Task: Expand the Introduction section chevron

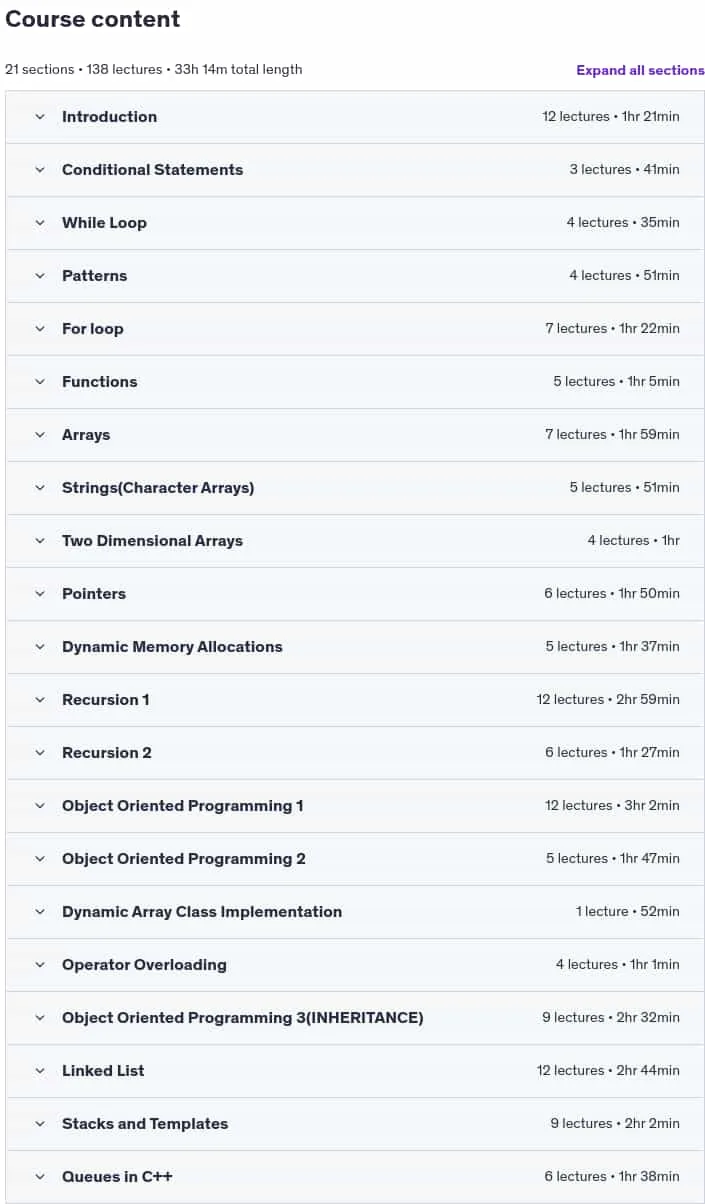Action: [40, 117]
